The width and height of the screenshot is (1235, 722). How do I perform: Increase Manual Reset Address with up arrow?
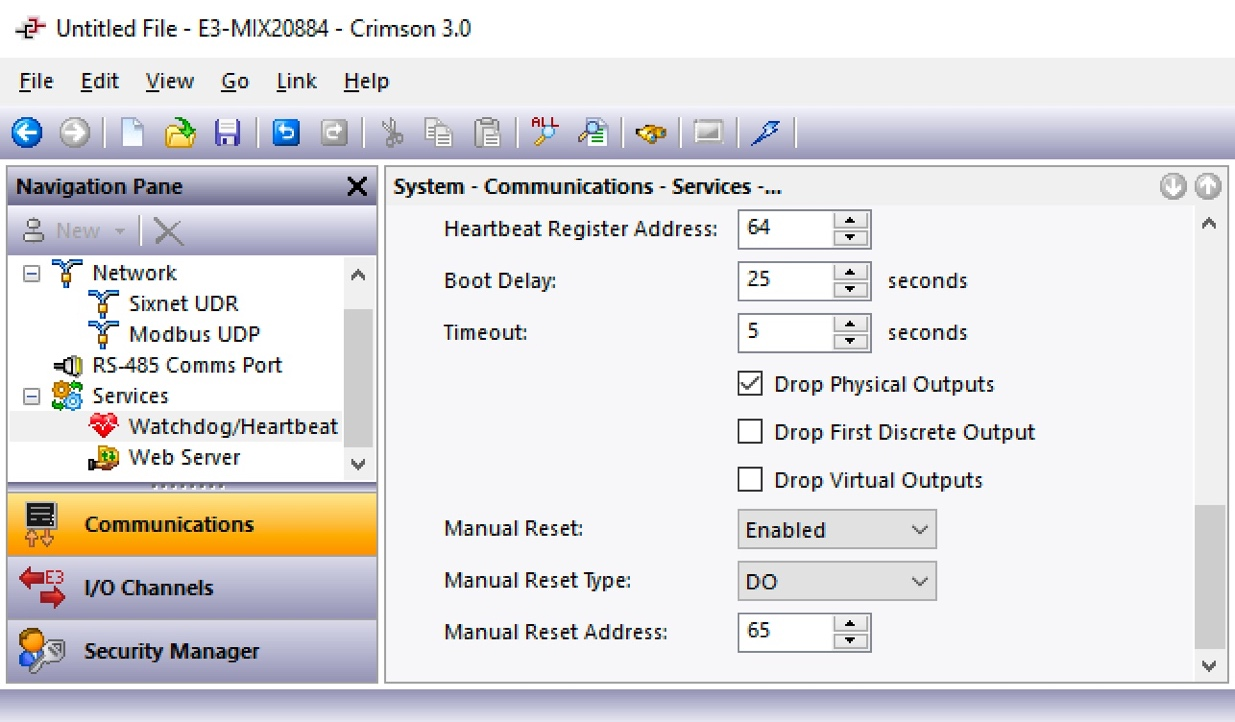[x=851, y=623]
